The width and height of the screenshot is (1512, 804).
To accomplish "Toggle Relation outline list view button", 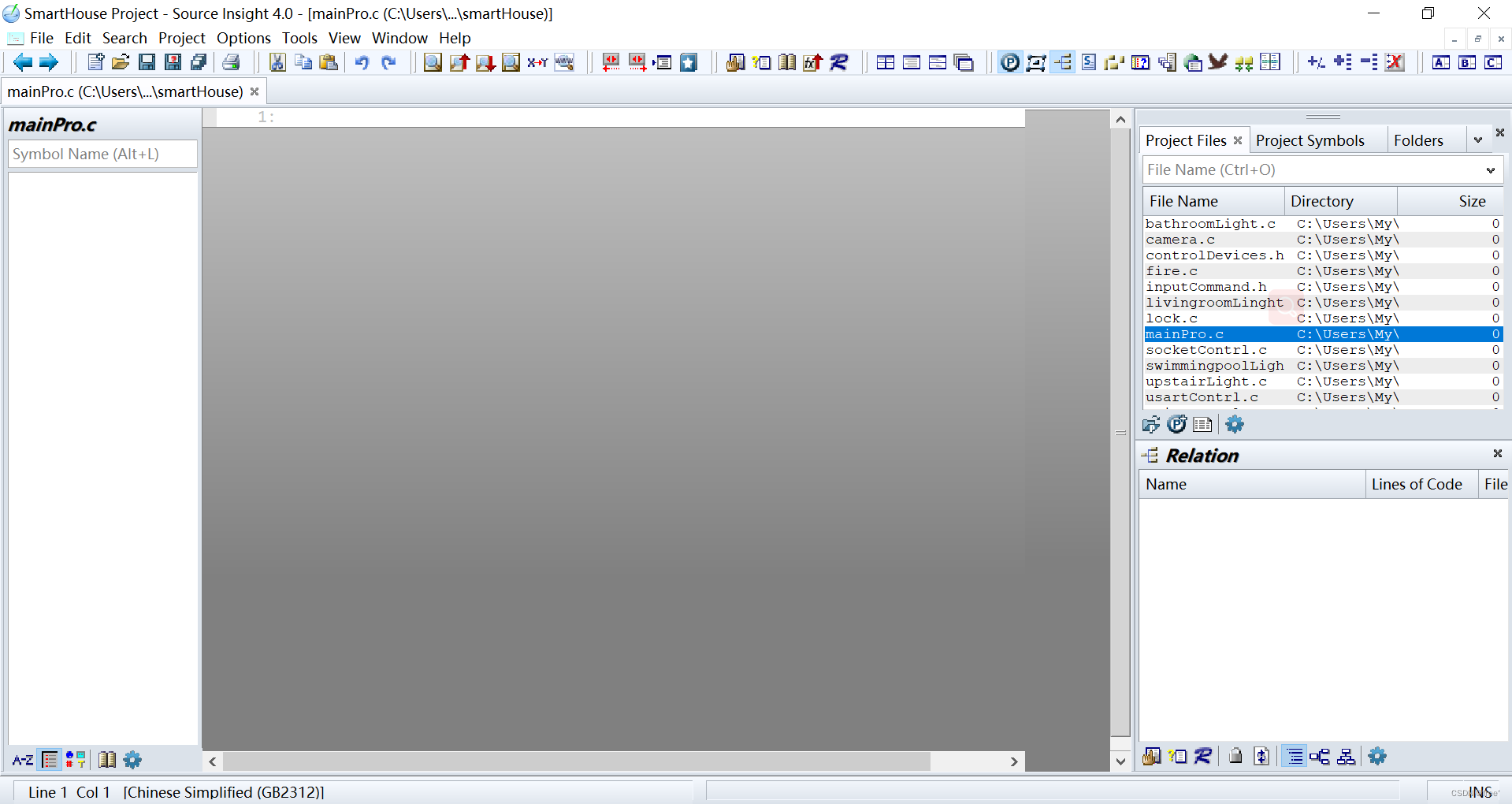I will [x=1294, y=757].
